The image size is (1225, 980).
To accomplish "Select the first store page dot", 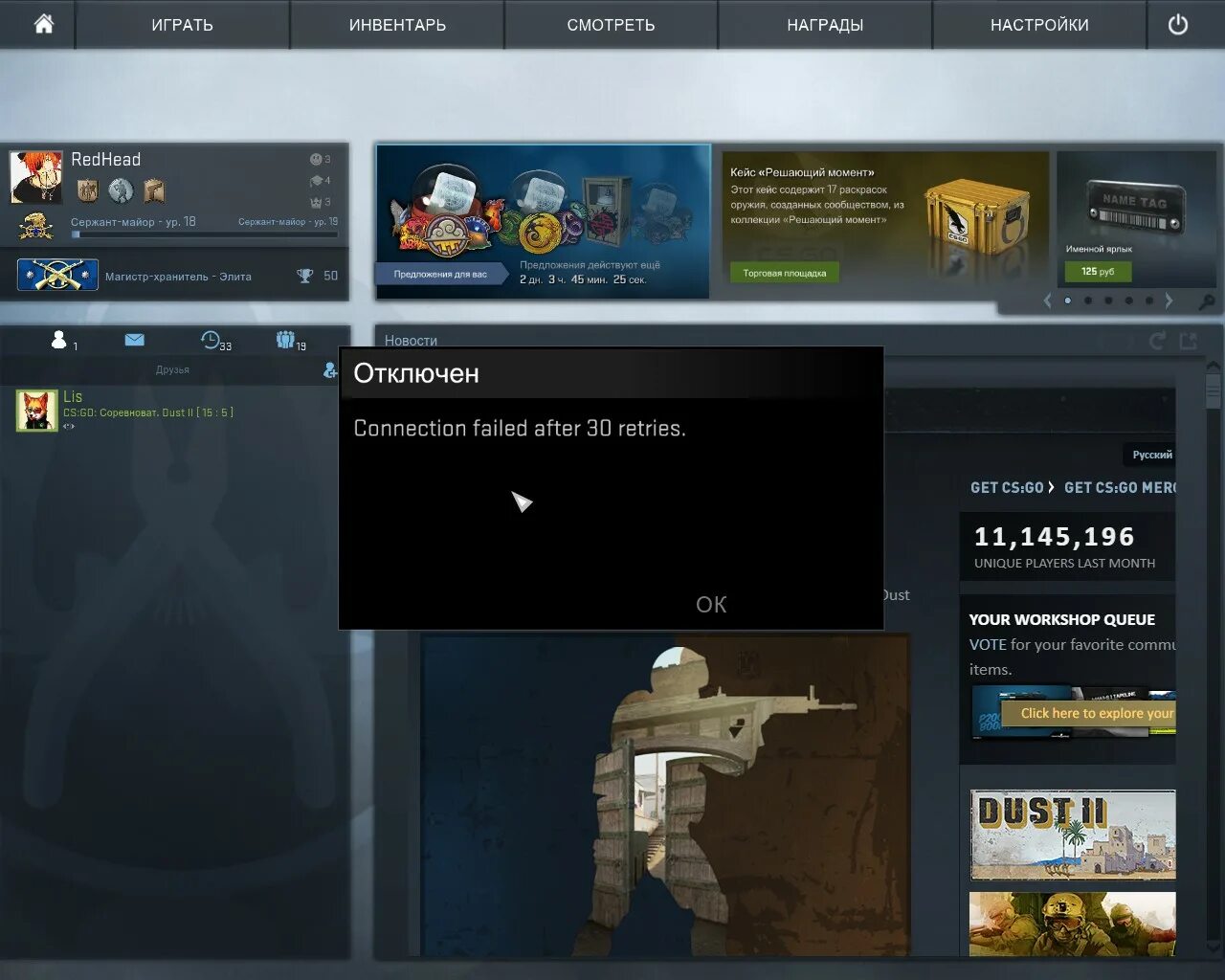I will (1068, 301).
